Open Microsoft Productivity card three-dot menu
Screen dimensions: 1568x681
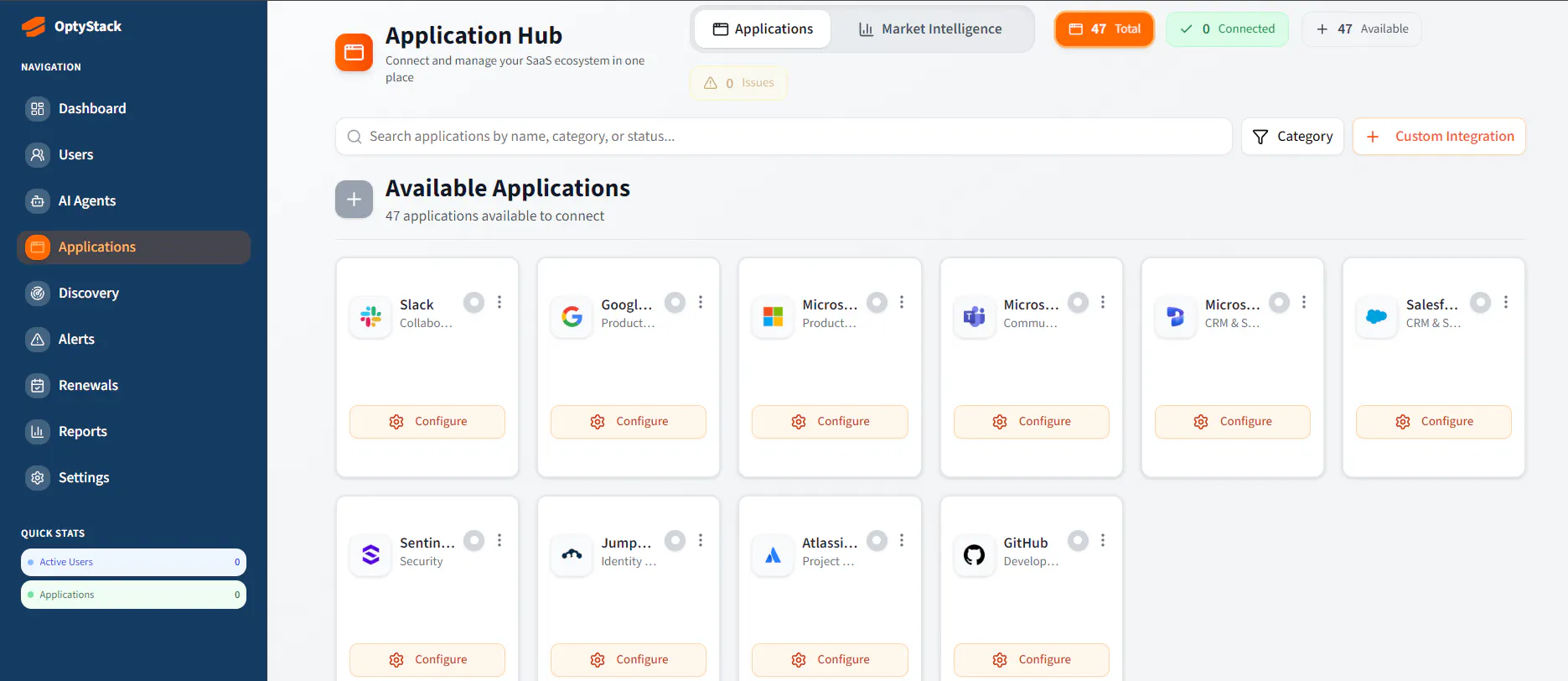click(x=902, y=302)
